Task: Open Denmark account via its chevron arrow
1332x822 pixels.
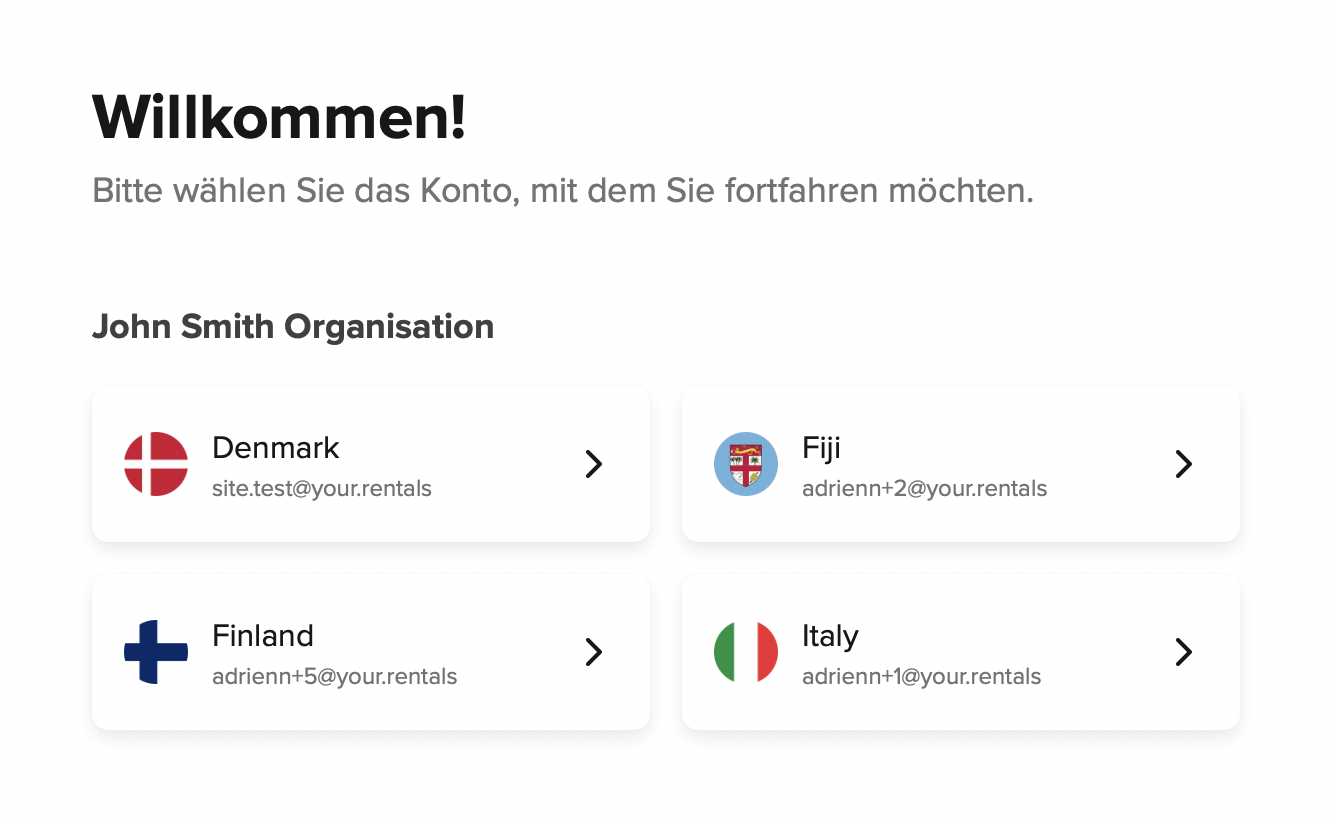Action: pyautogui.click(x=594, y=464)
